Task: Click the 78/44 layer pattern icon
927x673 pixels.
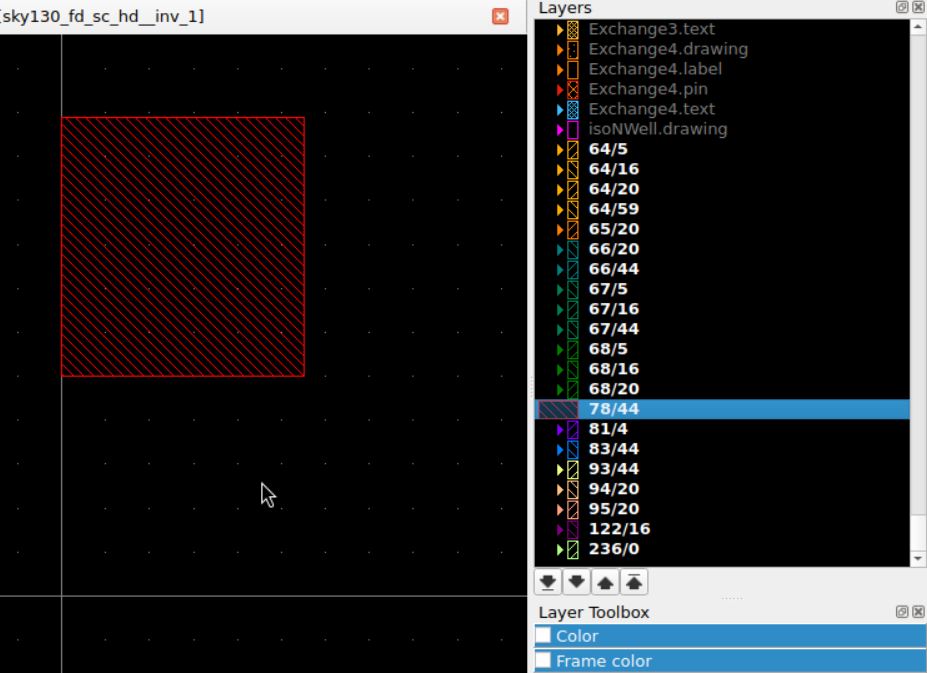Action: (x=558, y=409)
